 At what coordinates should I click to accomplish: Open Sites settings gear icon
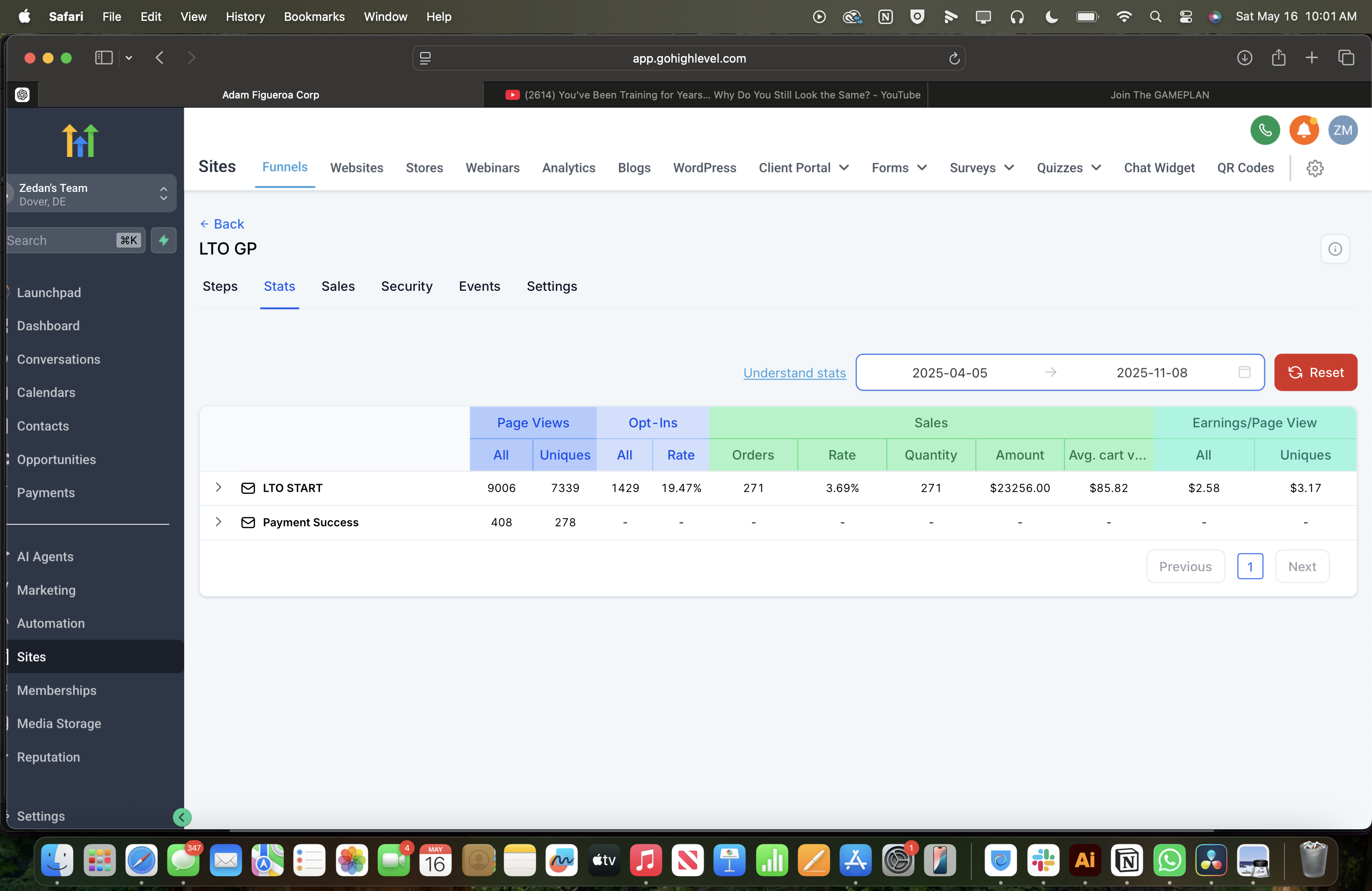[1315, 168]
